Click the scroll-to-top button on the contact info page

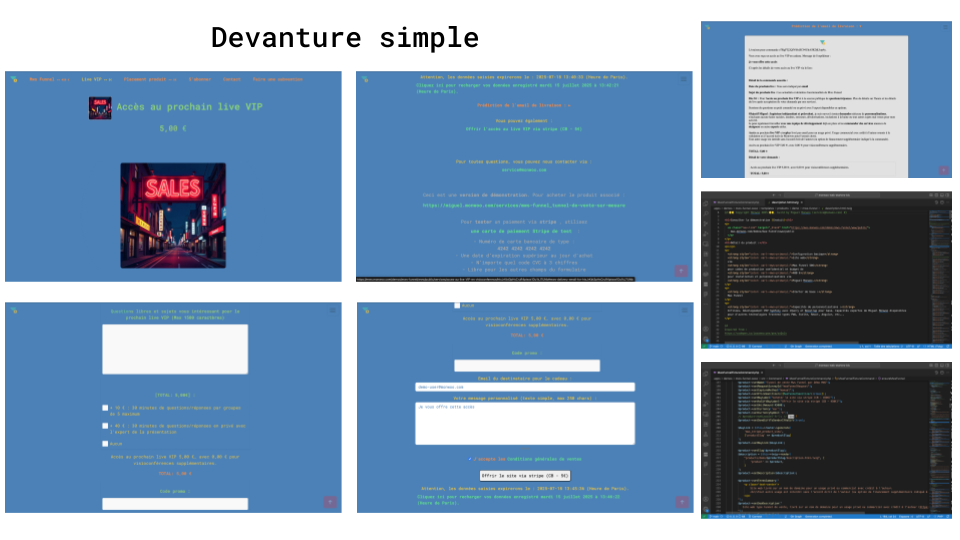(x=681, y=270)
